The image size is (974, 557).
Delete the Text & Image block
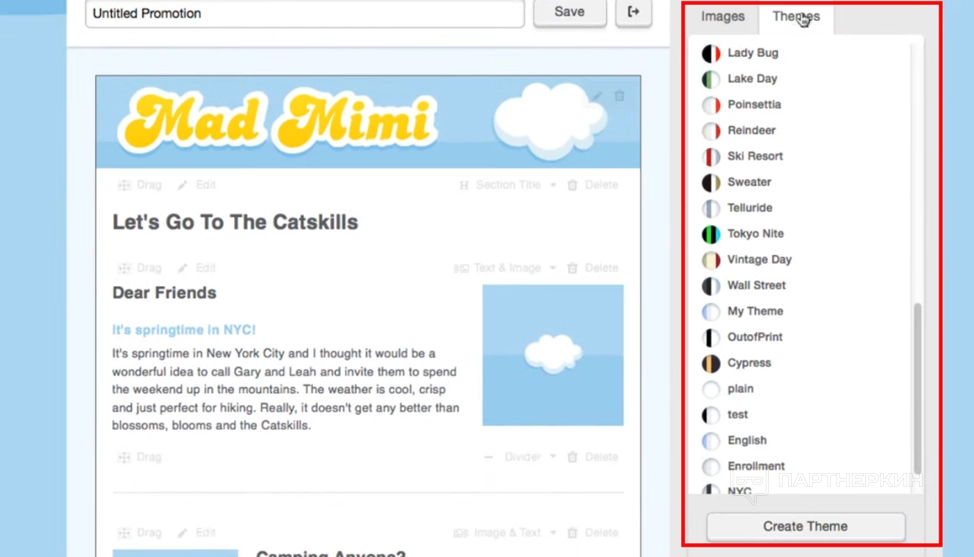593,268
